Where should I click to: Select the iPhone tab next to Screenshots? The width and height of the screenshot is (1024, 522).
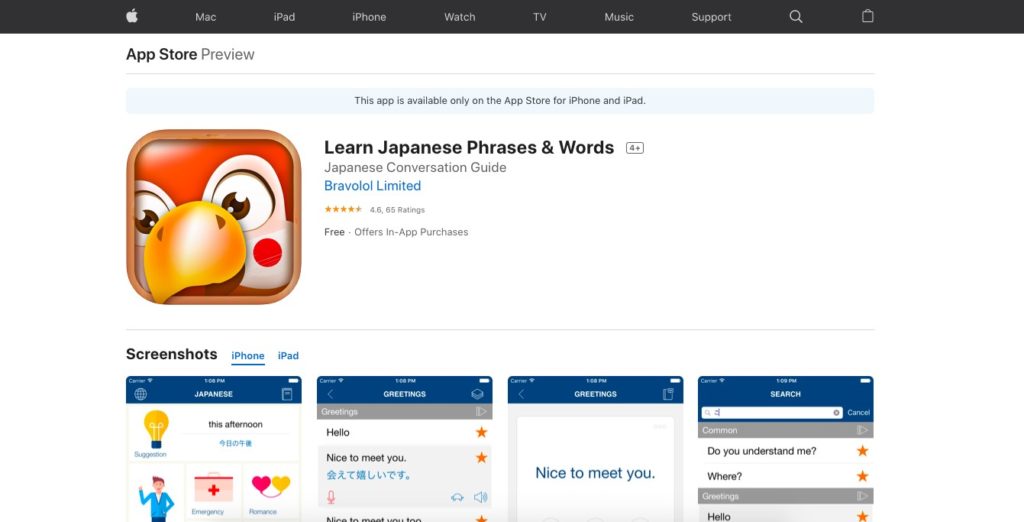[248, 356]
